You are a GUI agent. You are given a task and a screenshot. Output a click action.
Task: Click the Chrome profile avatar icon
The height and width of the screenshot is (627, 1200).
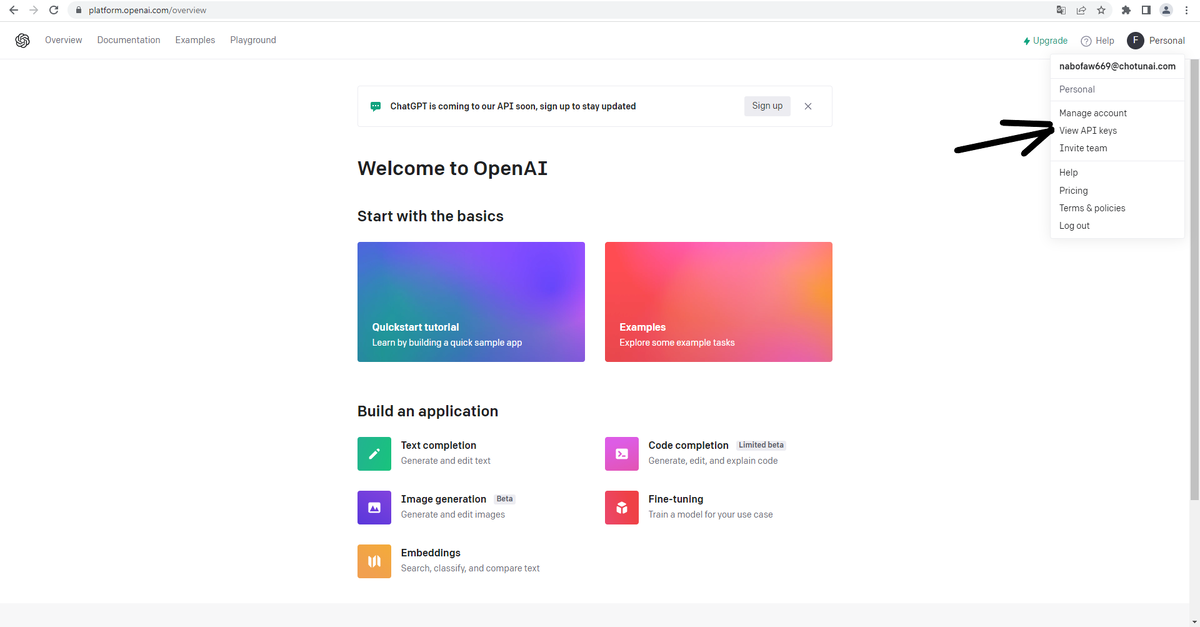click(x=1166, y=10)
